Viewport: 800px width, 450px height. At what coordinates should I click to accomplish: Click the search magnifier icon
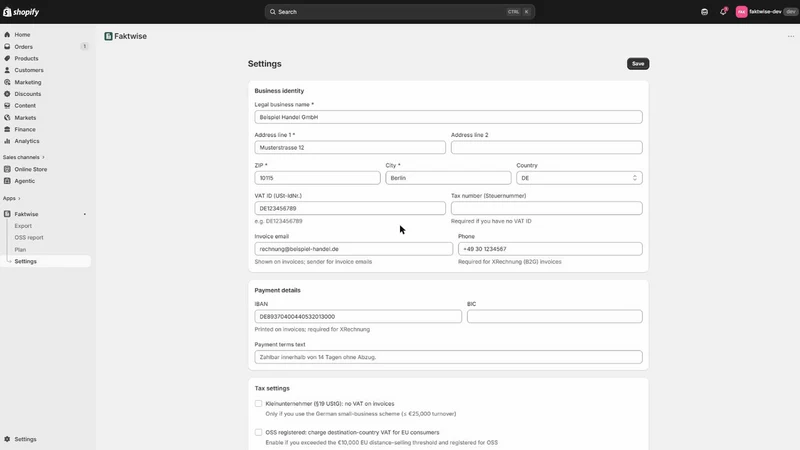[x=272, y=12]
